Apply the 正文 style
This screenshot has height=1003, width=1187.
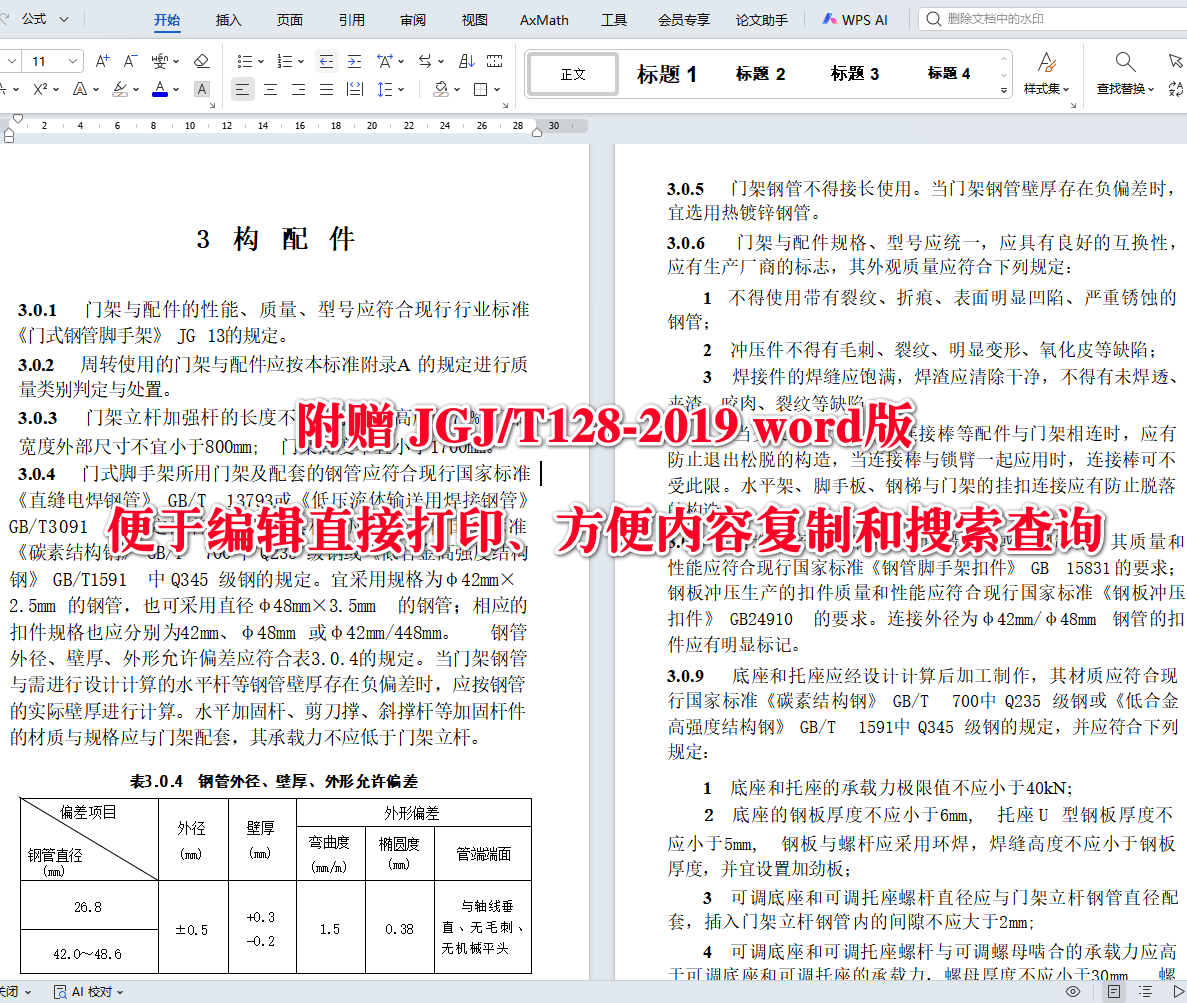(x=573, y=74)
